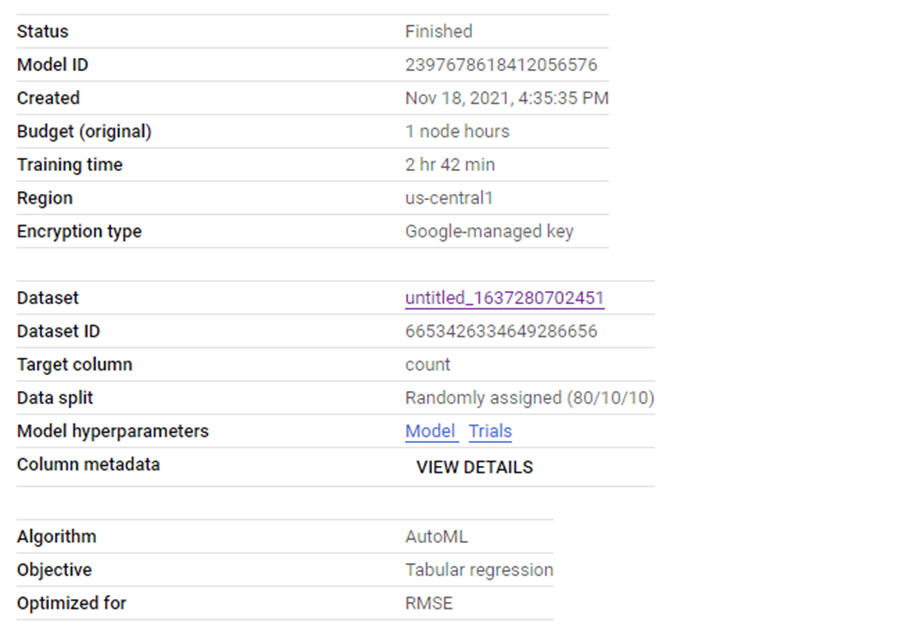Open the Model hyperparameters link
The image size is (924, 630).
(x=431, y=431)
